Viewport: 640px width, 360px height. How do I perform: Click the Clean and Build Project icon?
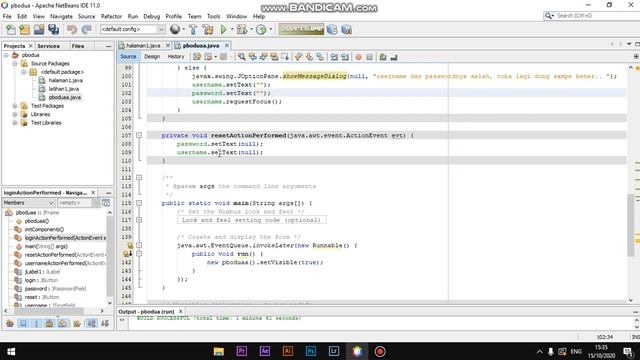click(208, 29)
